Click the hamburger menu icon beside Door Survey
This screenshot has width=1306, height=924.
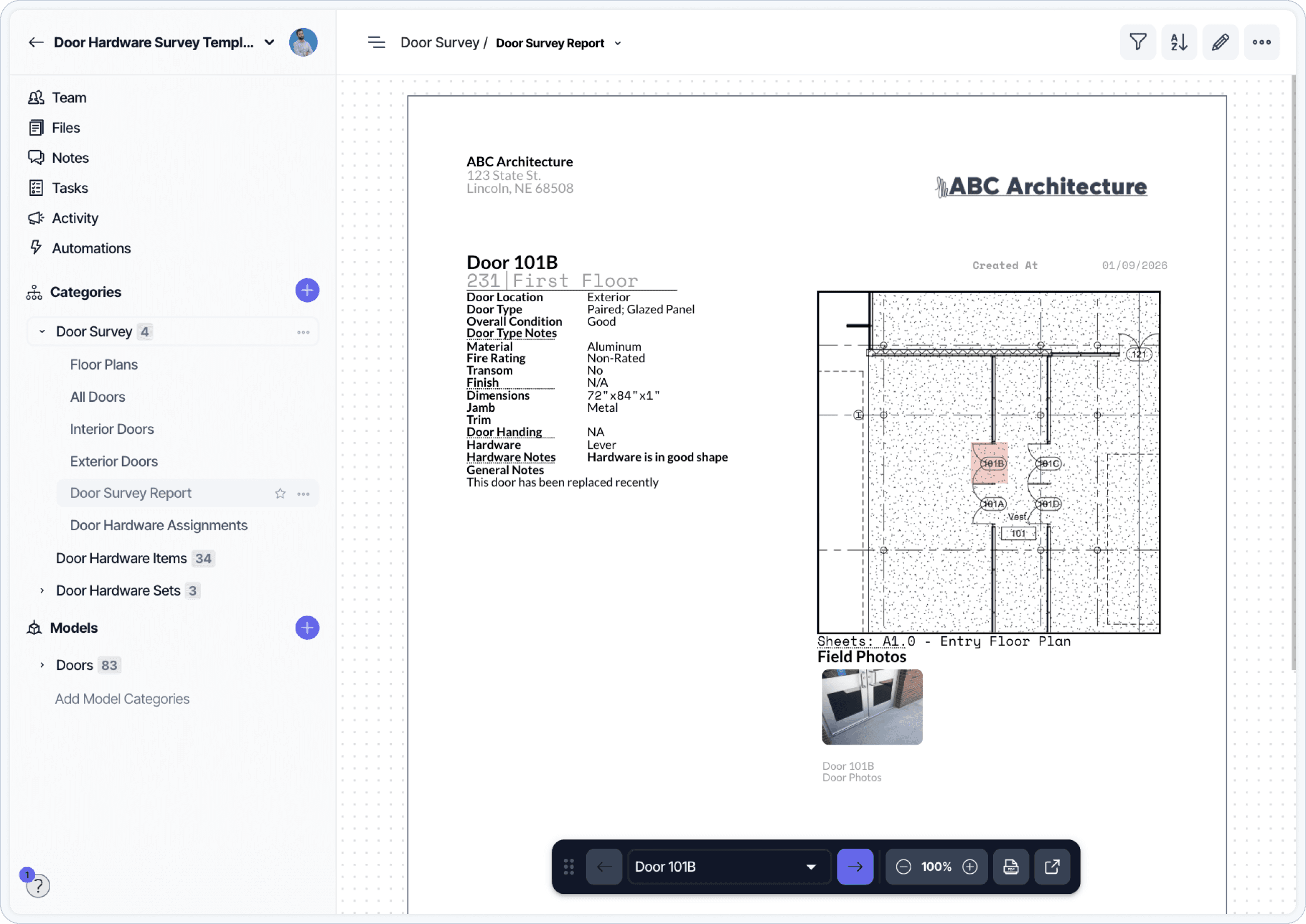click(376, 43)
